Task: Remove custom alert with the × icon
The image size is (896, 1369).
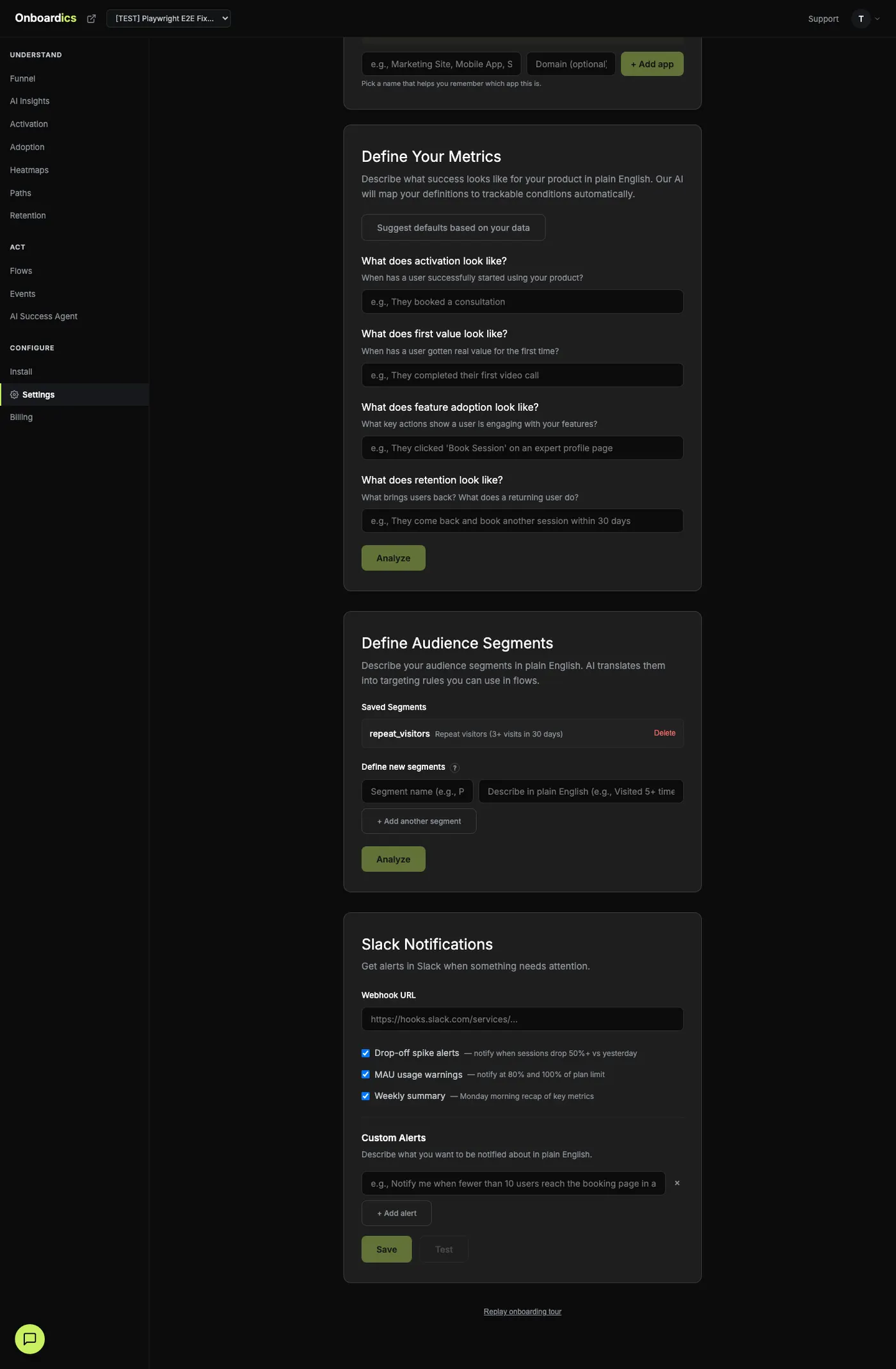Action: [x=677, y=1183]
